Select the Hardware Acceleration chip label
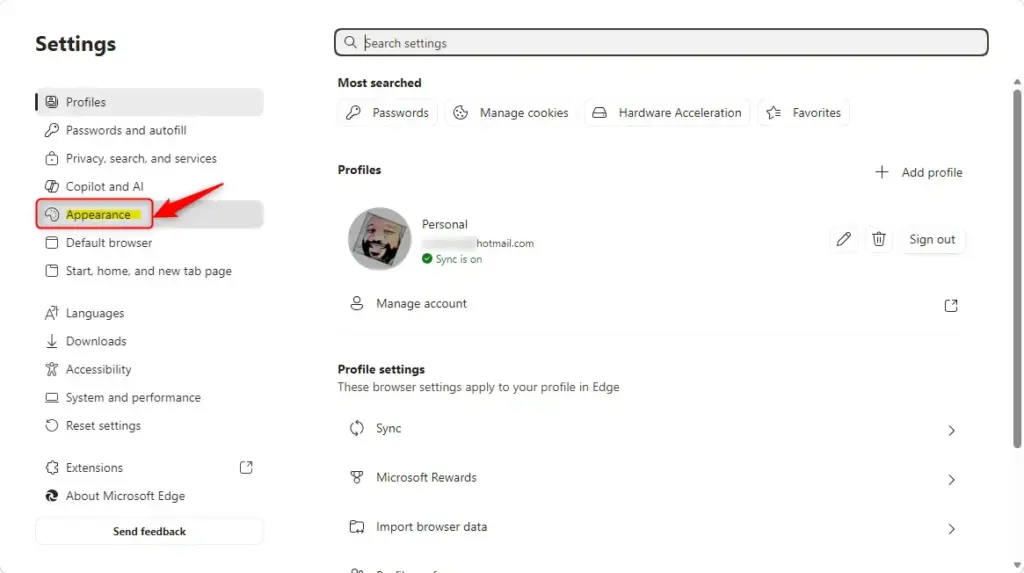This screenshot has width=1024, height=573. (680, 112)
